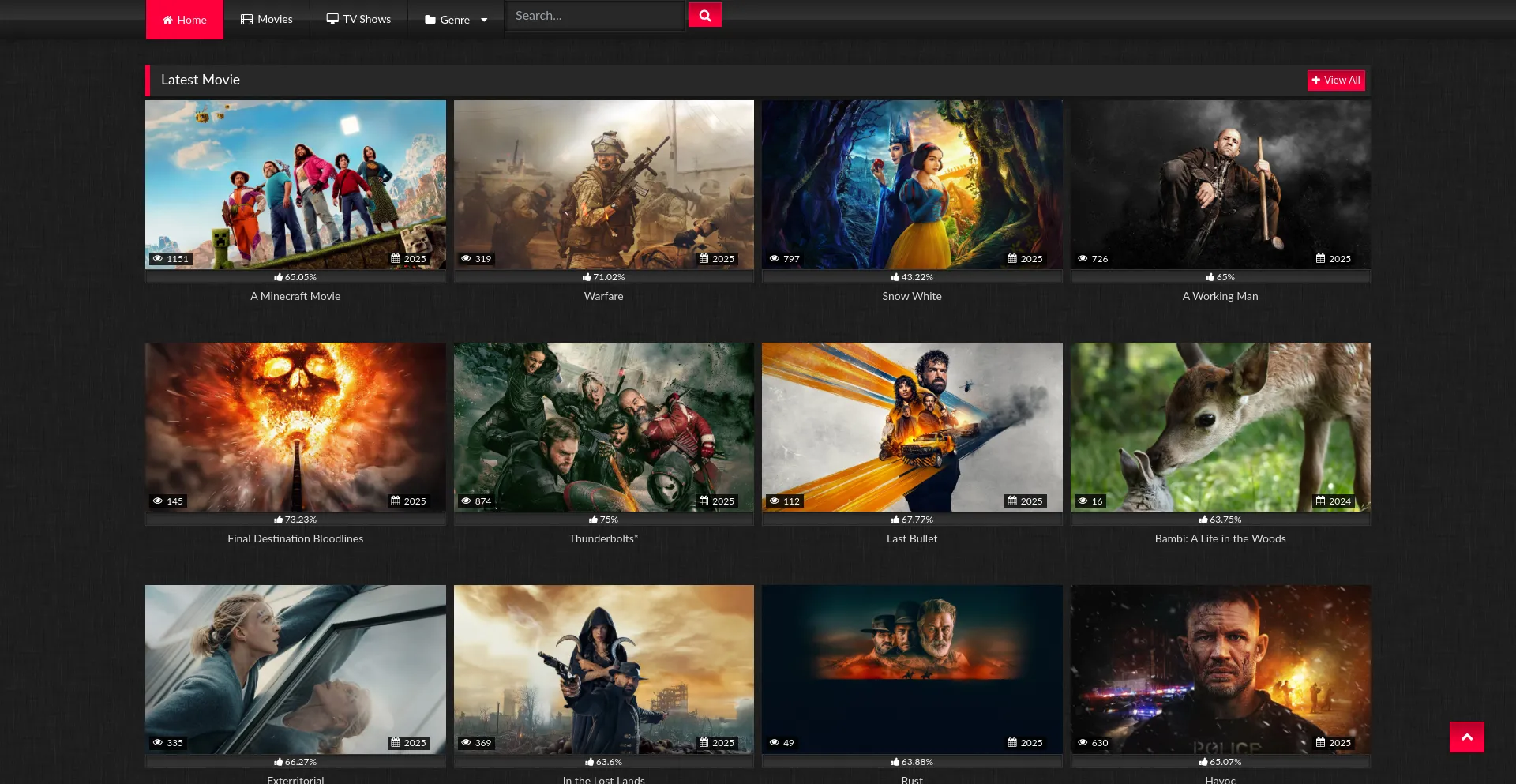Click the Latest Movie section heading
This screenshot has width=1516, height=784.
point(201,80)
